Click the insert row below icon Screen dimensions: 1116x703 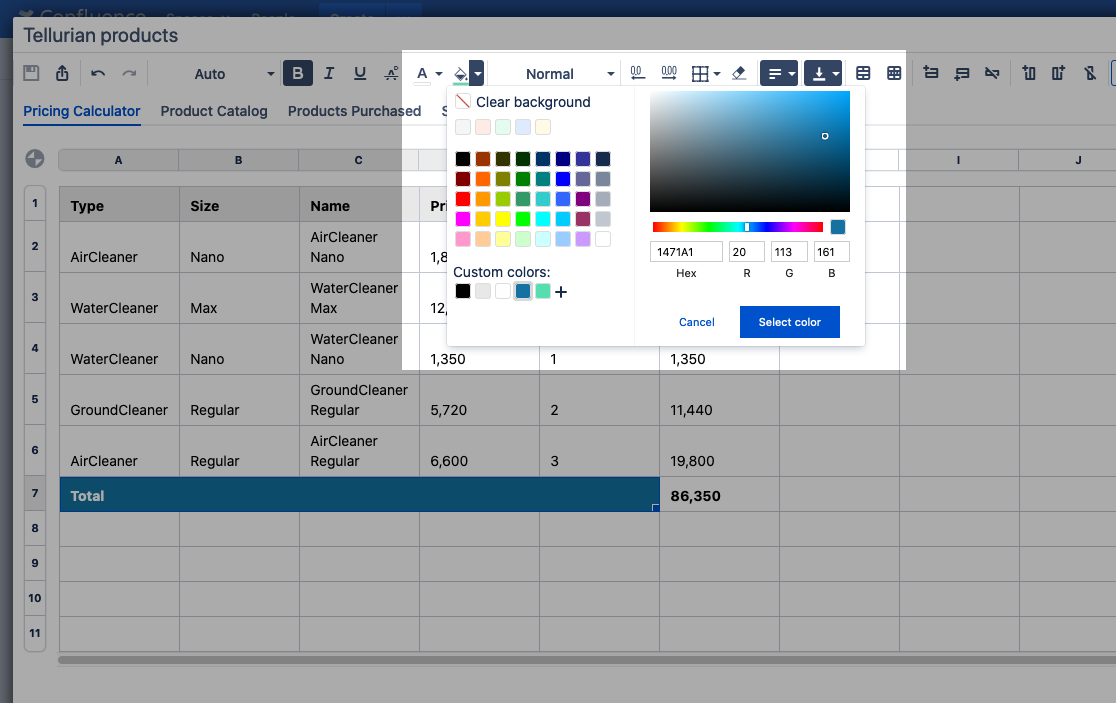(962, 73)
